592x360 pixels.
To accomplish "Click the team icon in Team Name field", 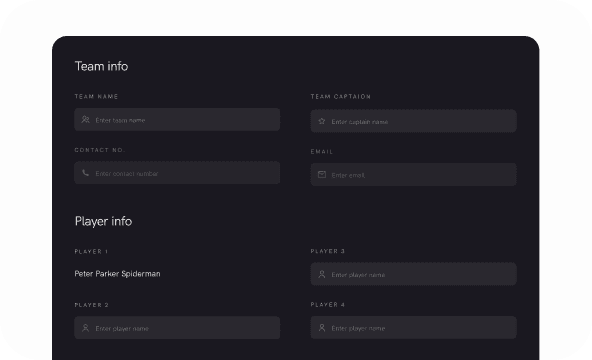I will point(86,120).
